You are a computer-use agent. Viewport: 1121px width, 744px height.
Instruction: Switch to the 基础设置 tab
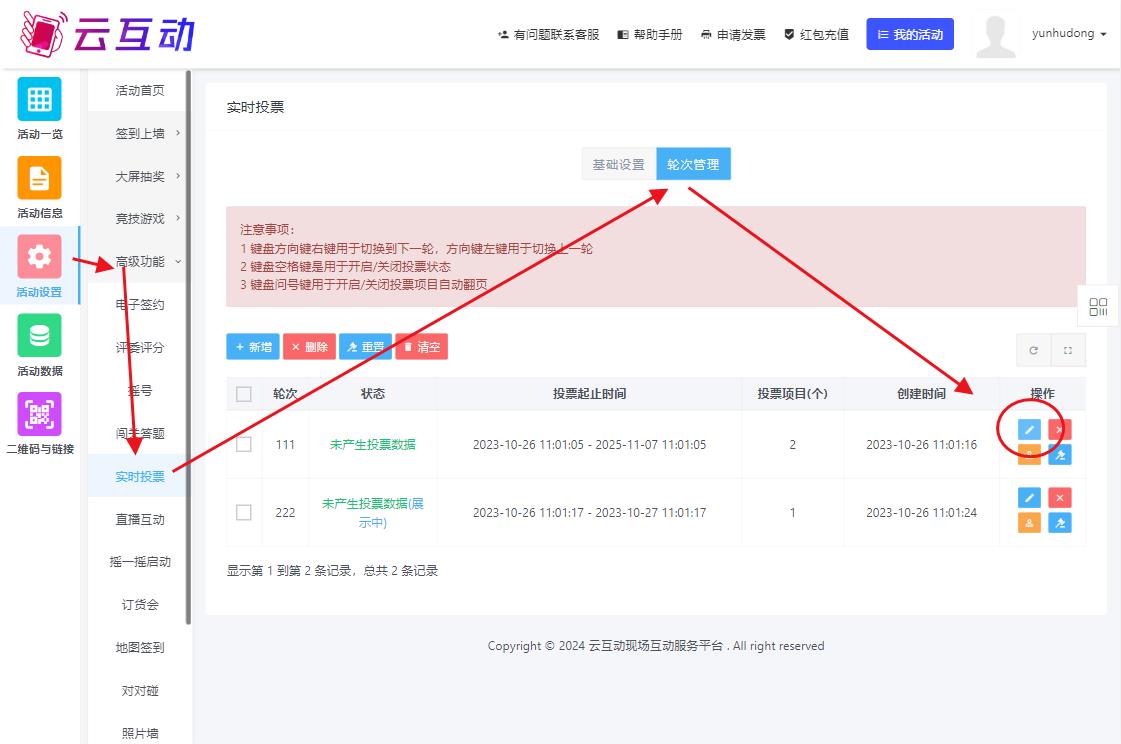618,164
